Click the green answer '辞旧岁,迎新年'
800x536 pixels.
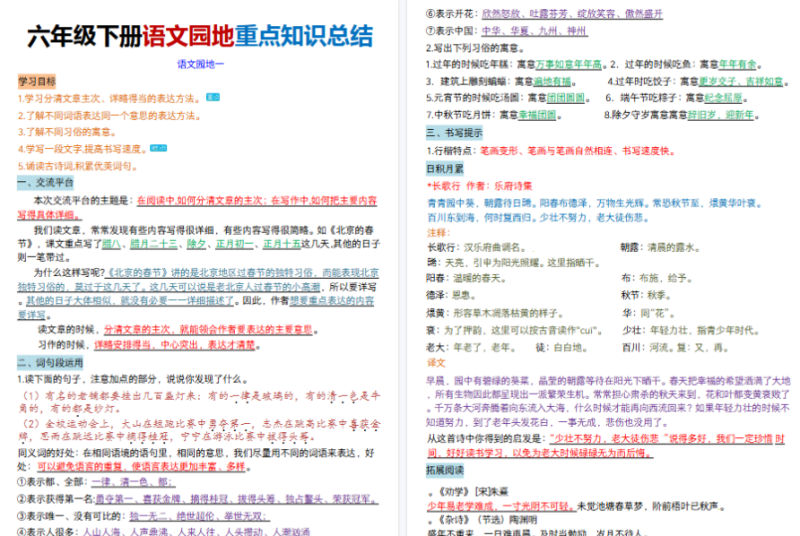click(x=720, y=115)
